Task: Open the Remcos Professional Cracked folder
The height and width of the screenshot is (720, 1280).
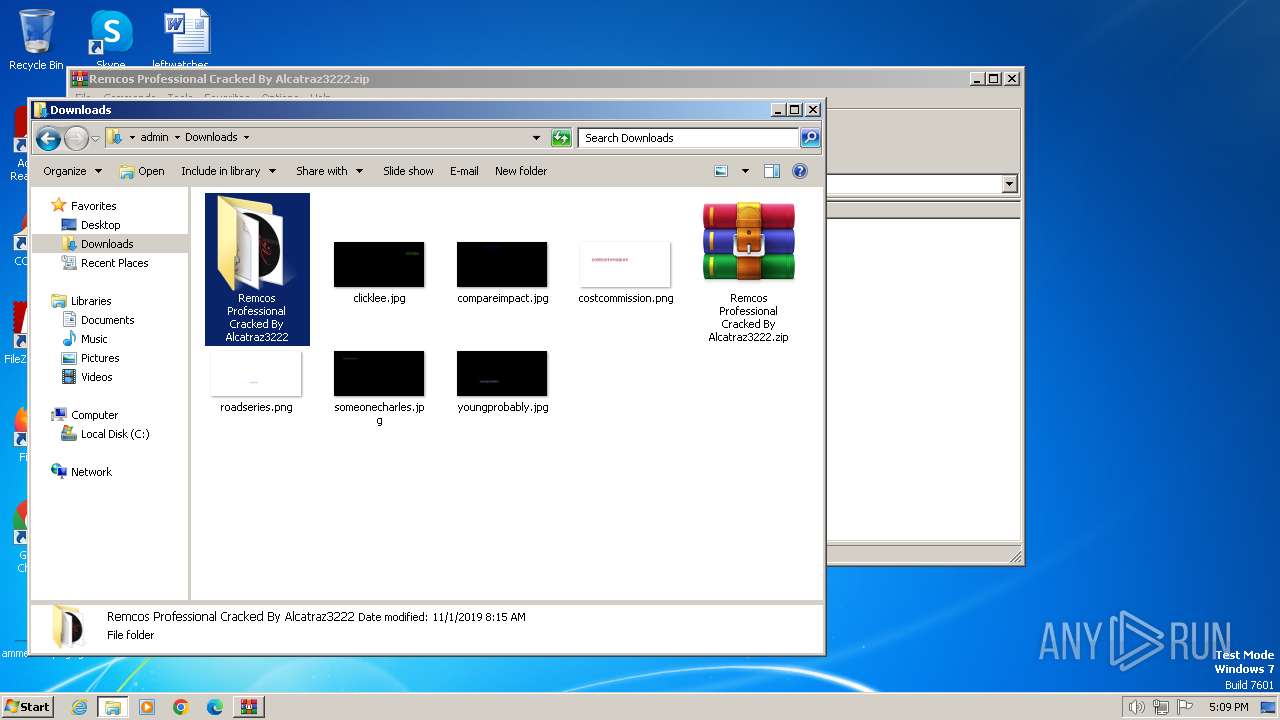Action: coord(257,269)
